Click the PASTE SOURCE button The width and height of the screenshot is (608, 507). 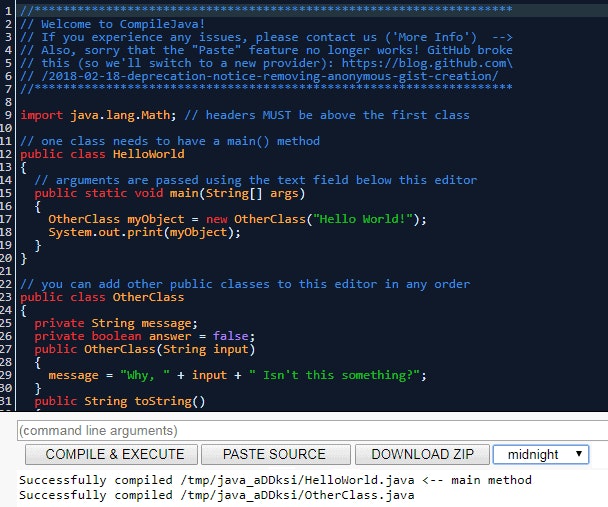pyautogui.click(x=276, y=454)
